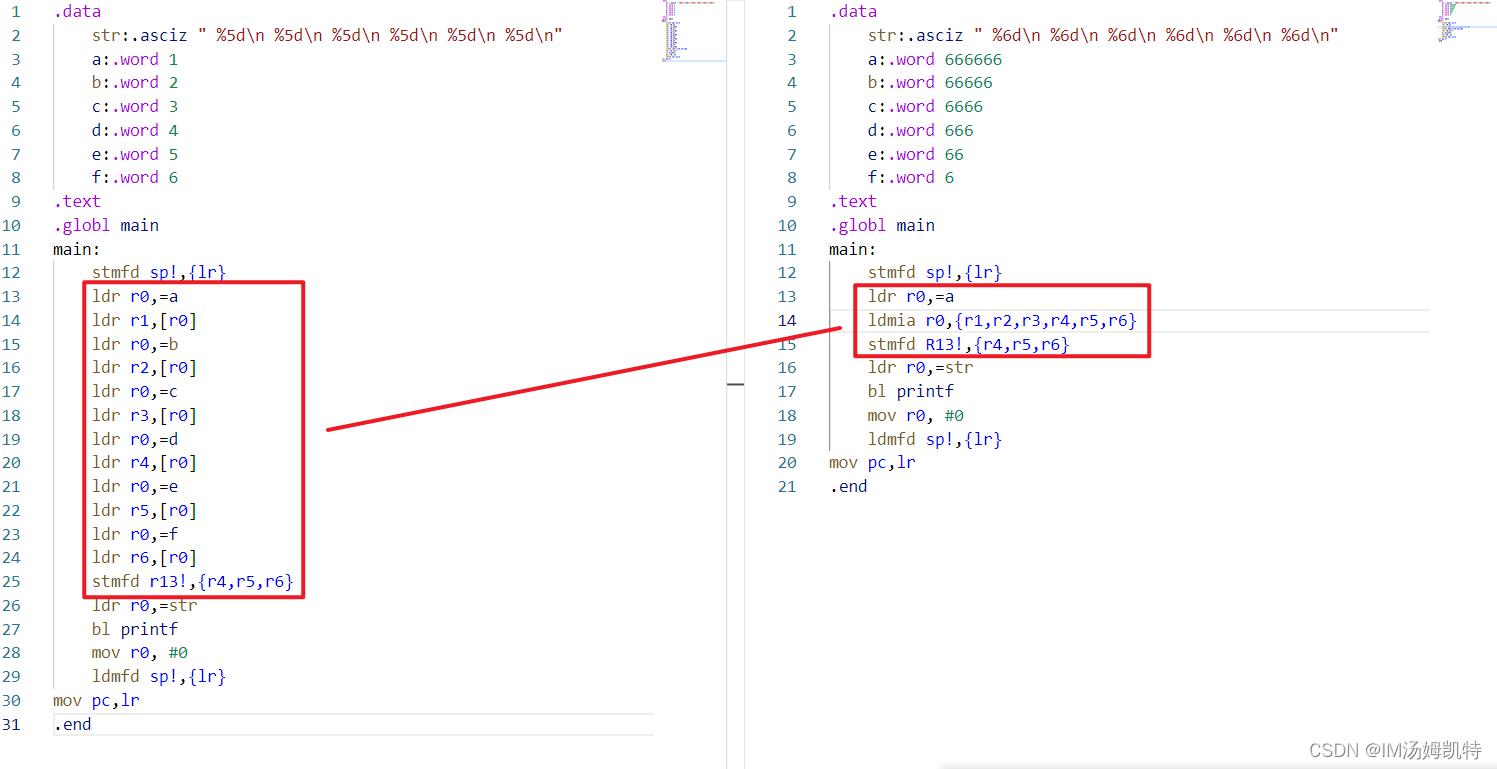
Task: Click the 'e:.word 5' line
Action: (135, 154)
